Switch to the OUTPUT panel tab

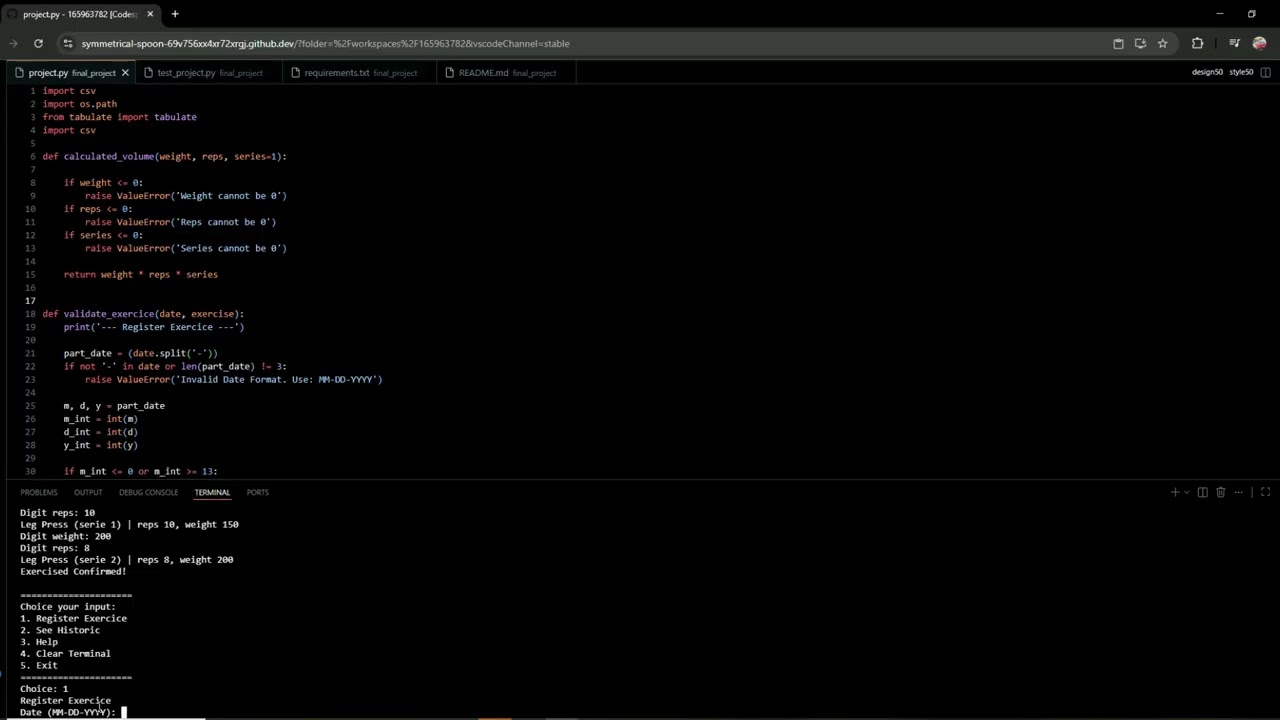click(88, 492)
